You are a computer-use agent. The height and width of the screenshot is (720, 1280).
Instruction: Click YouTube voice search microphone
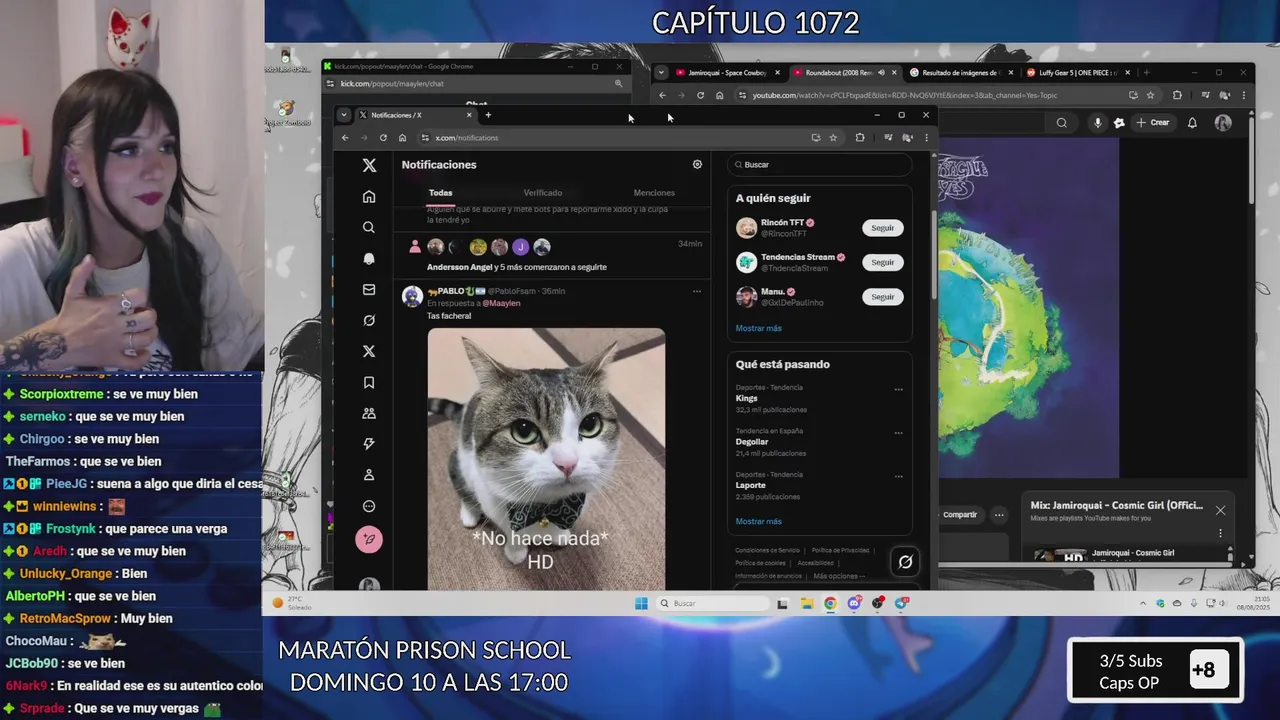[x=1098, y=123]
